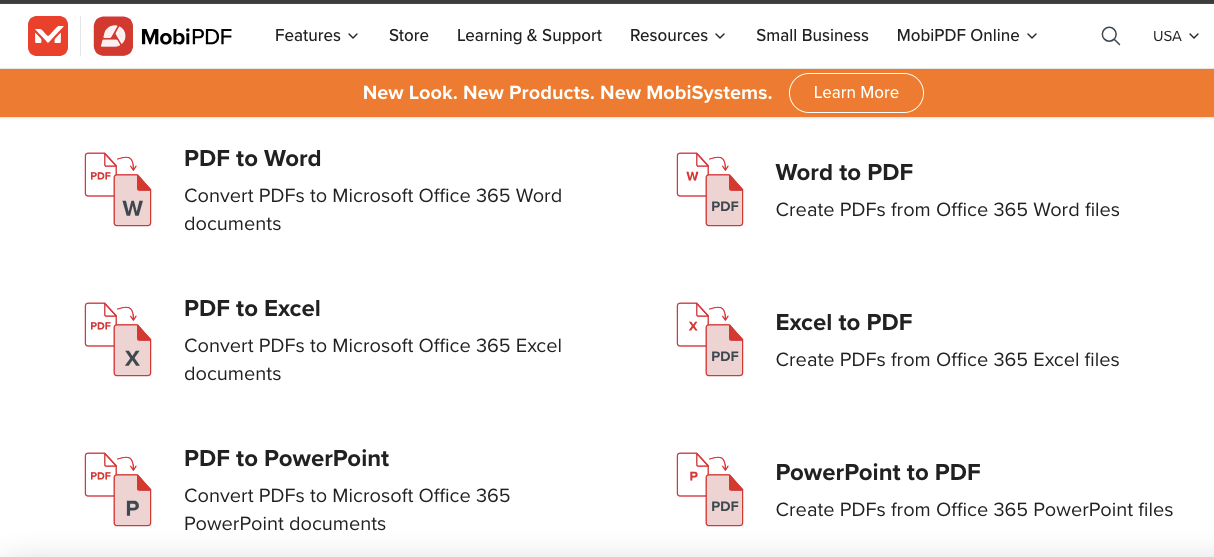Click the MobiSystems red logo icon
Viewport: 1214px width, 557px height.
tap(48, 36)
